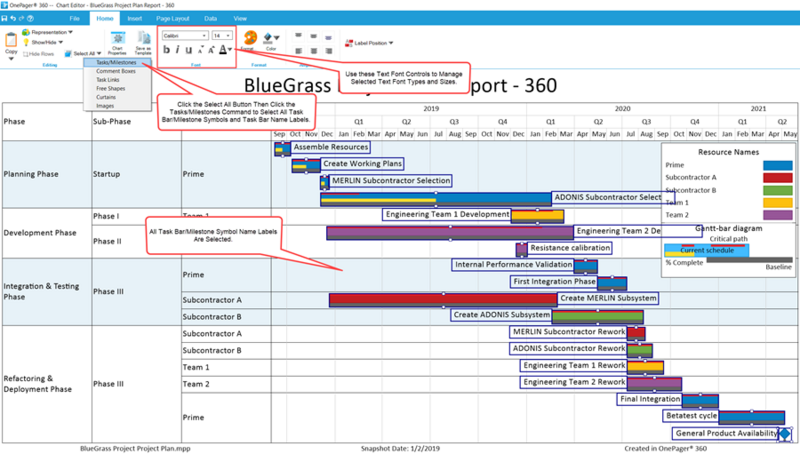This screenshot has height=454, width=800.
Task: Align text to vertical middle icon
Action: [313, 36]
